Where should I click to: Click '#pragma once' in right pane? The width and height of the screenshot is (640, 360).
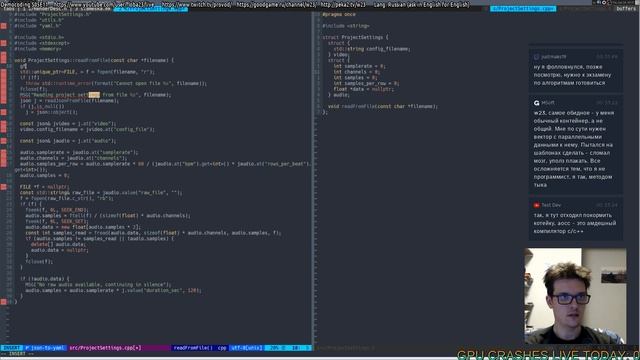339,14
